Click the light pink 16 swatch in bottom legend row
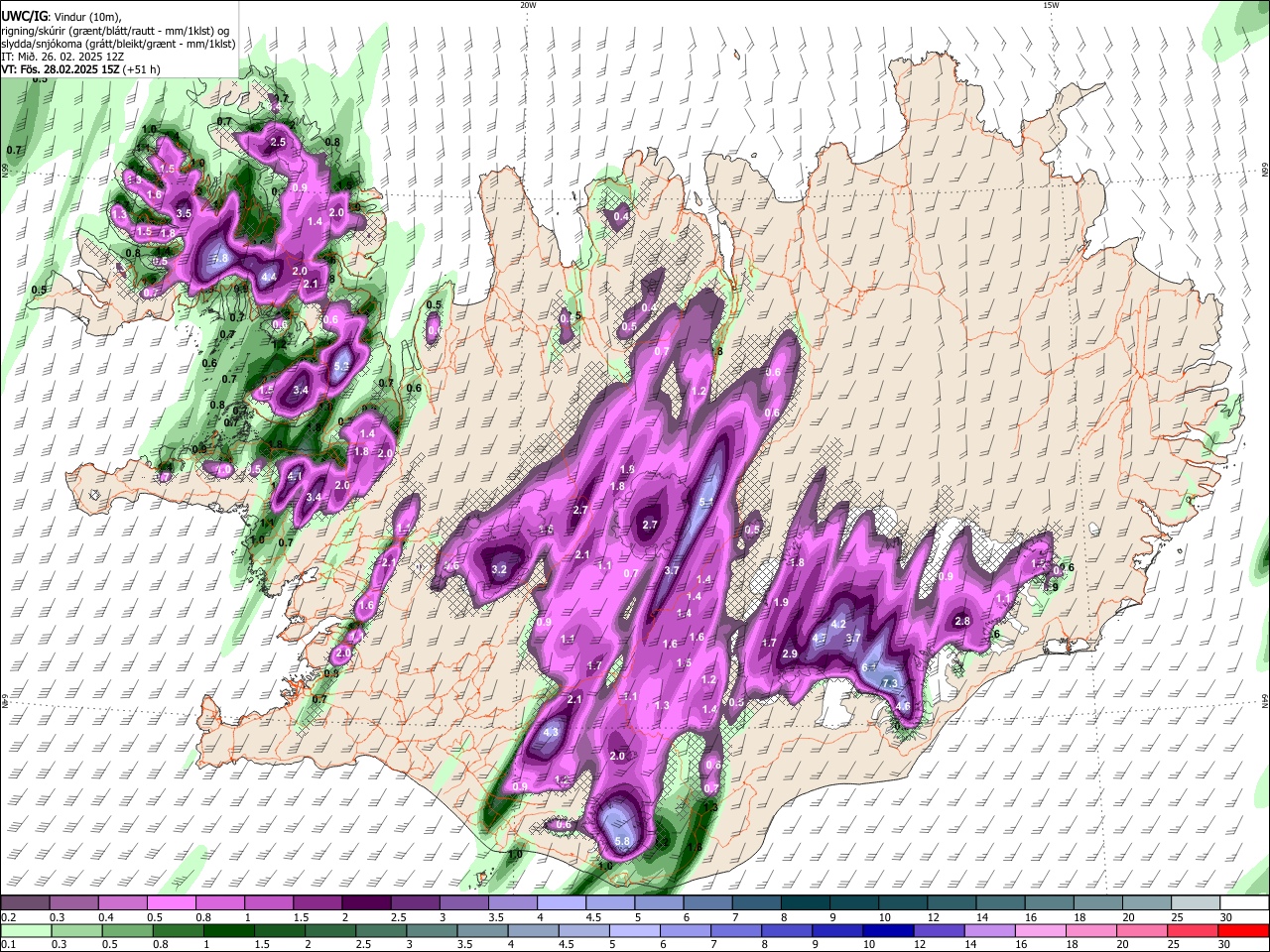 pos(1042,930)
